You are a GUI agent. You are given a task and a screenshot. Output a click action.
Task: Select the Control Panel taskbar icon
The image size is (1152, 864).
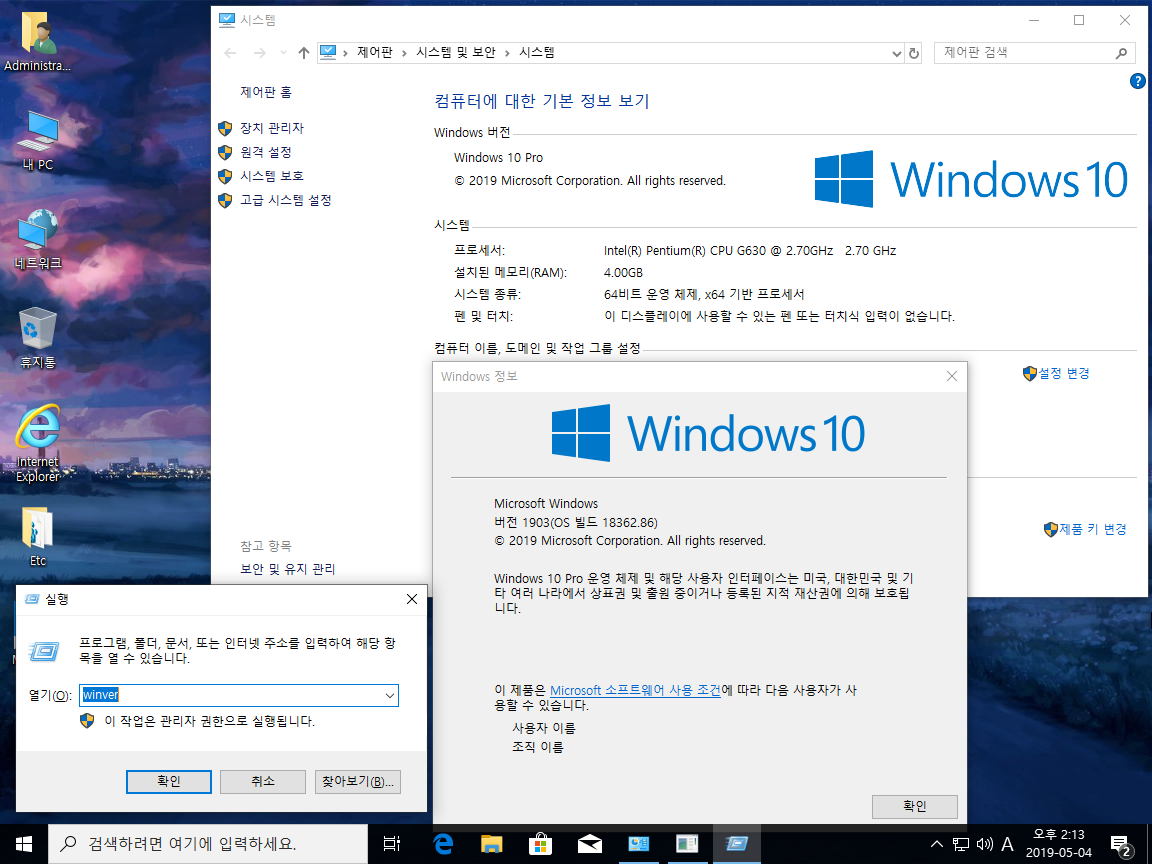[x=638, y=844]
